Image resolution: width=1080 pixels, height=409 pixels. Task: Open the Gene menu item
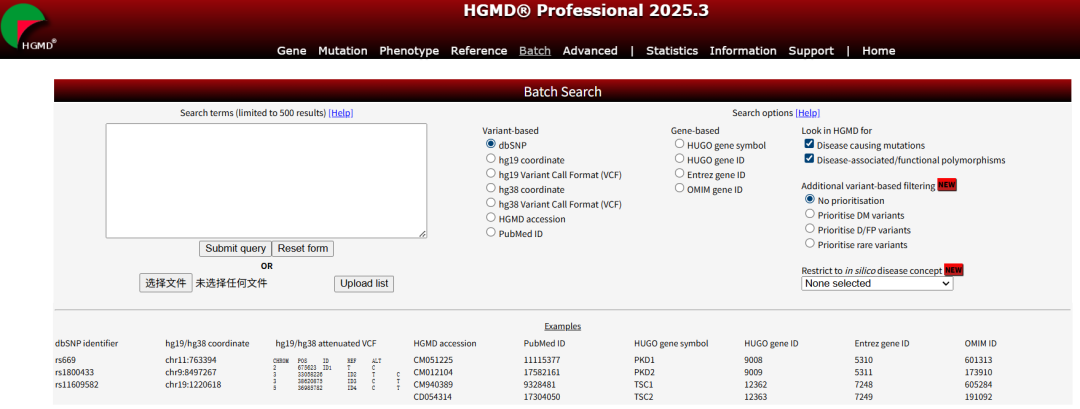(x=291, y=51)
